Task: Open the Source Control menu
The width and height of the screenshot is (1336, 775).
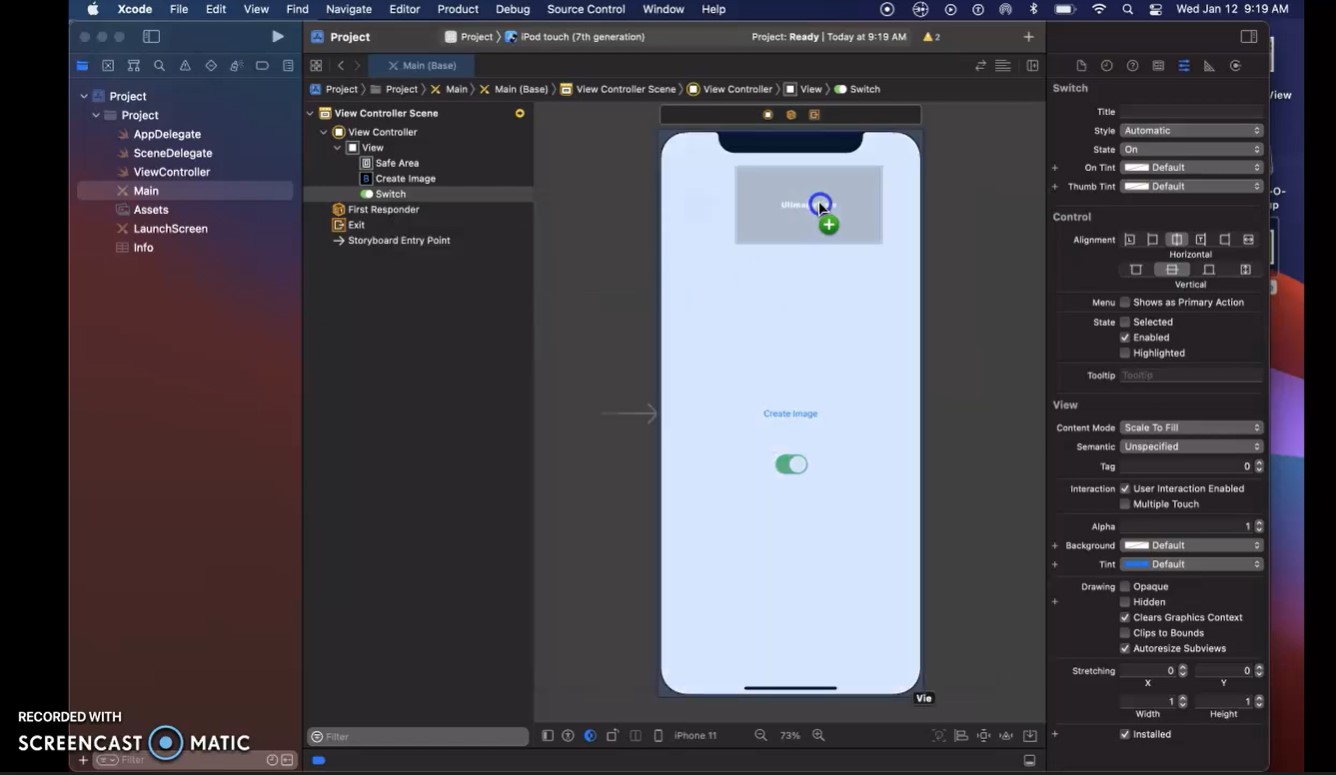Action: click(586, 9)
